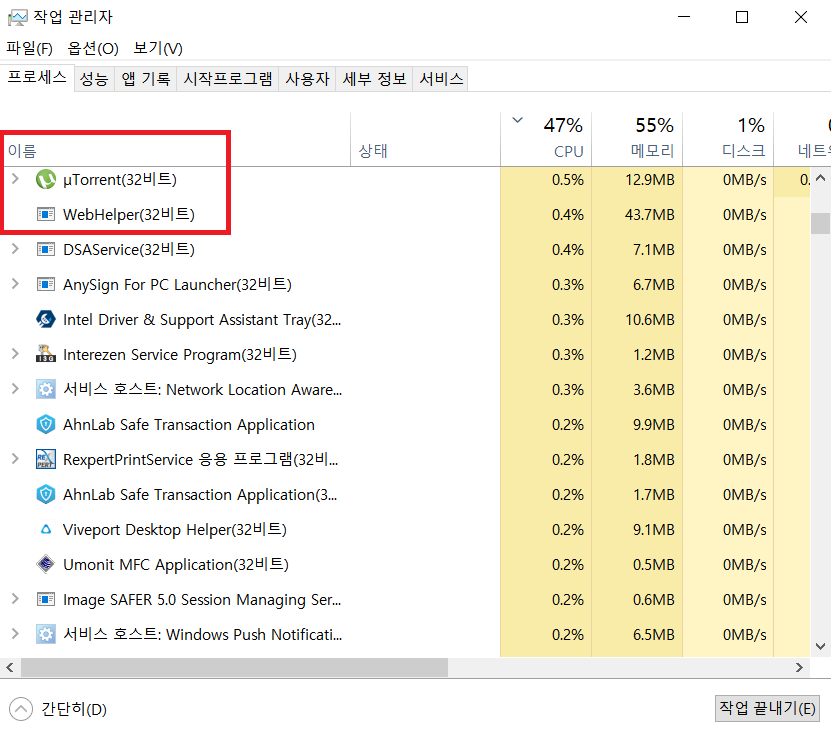Click the 12.9MB memory value for µTorrent
Screen dimensions: 831x736
pos(650,180)
